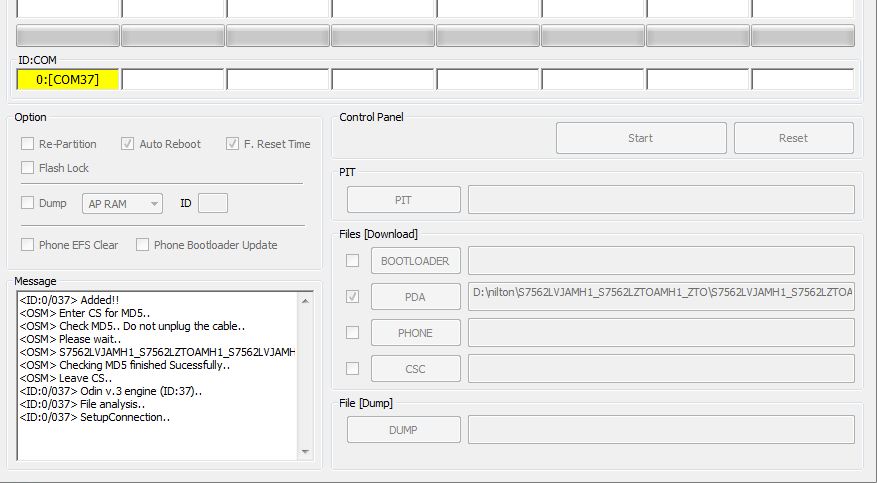Image resolution: width=877 pixels, height=483 pixels.
Task: Enable the Re-Partition checkbox
Action: pos(28,144)
